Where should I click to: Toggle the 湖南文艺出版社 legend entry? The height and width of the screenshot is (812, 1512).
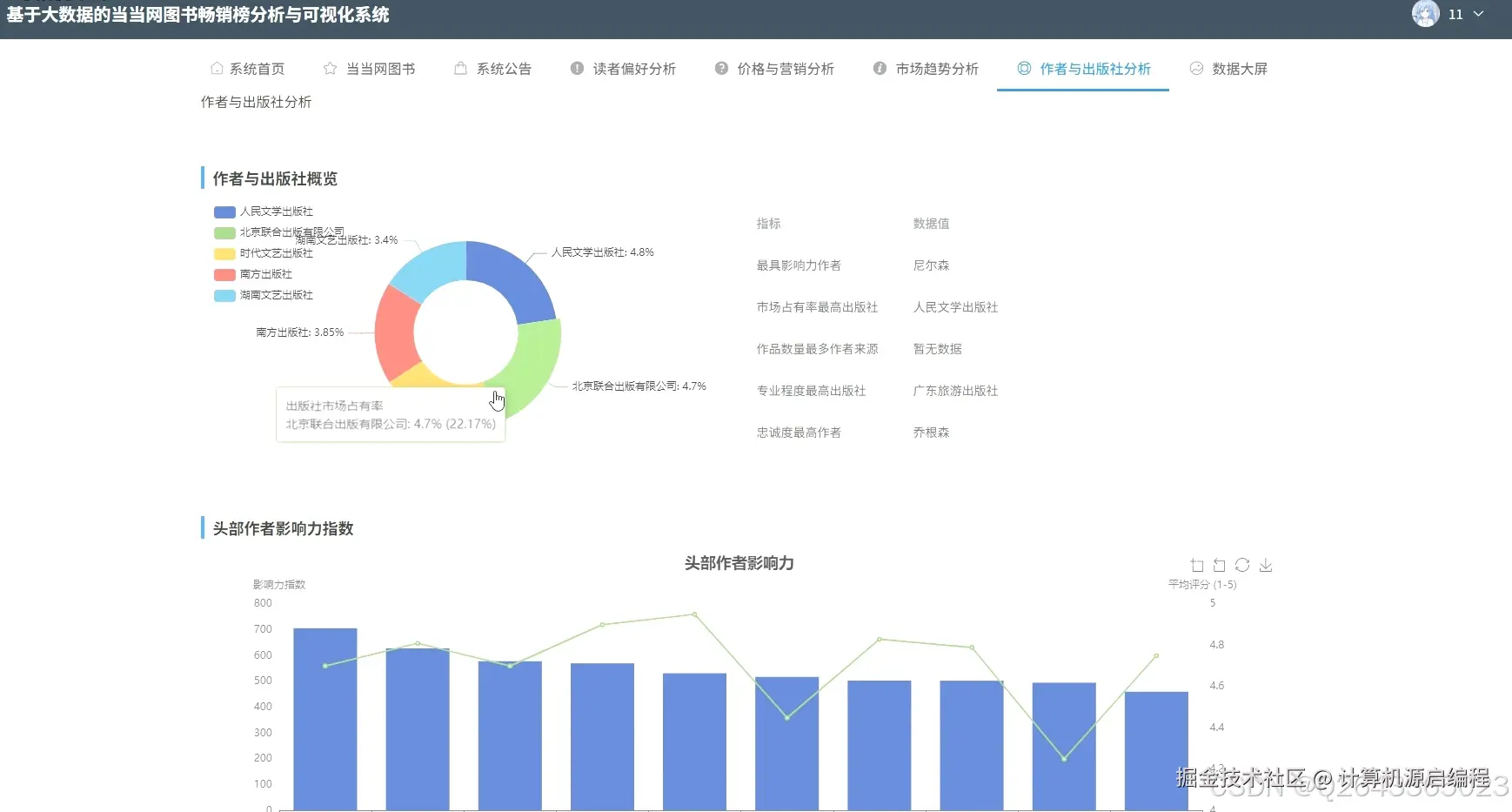coord(264,295)
